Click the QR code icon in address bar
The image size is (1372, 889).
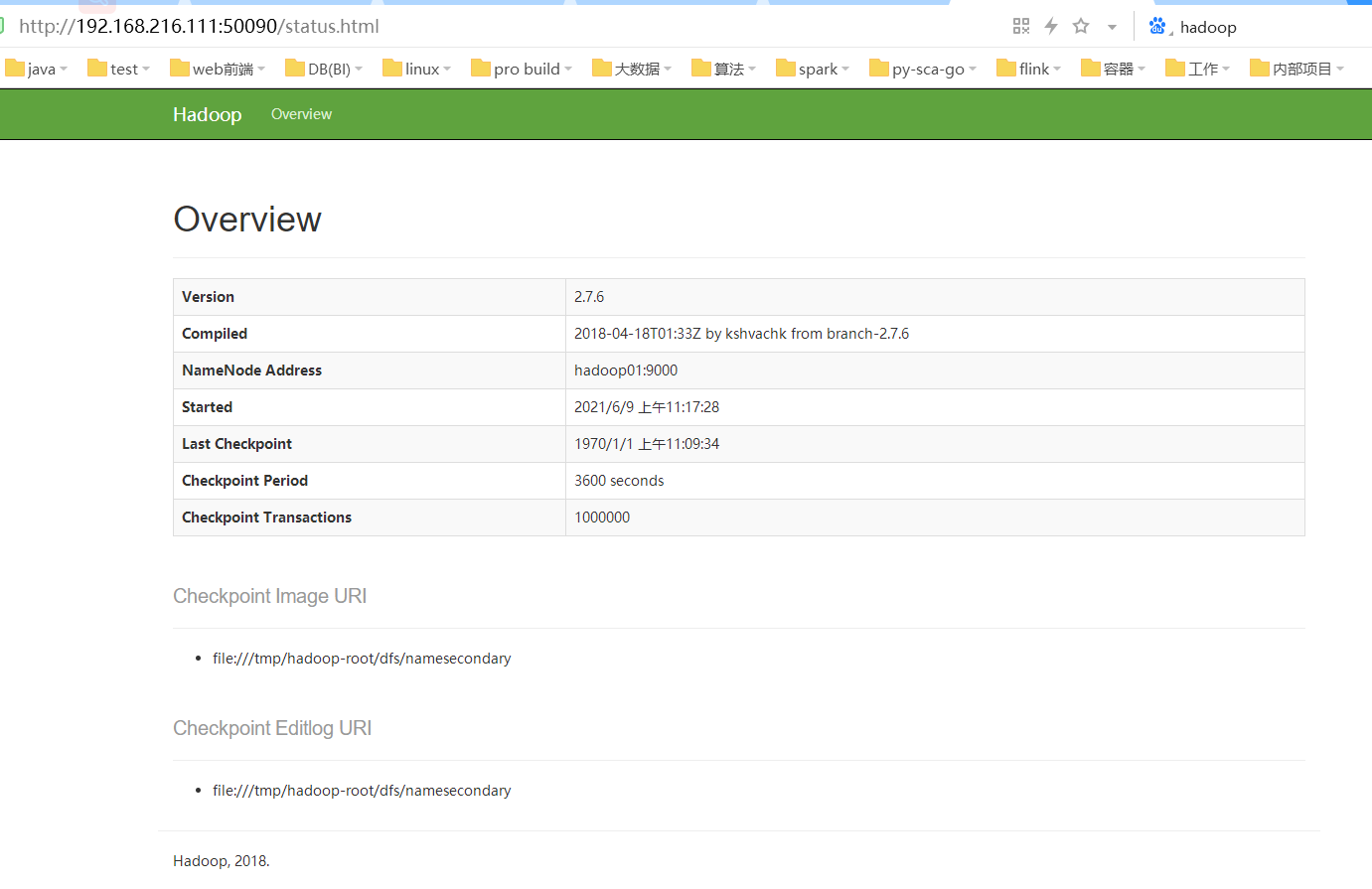pos(1020,26)
